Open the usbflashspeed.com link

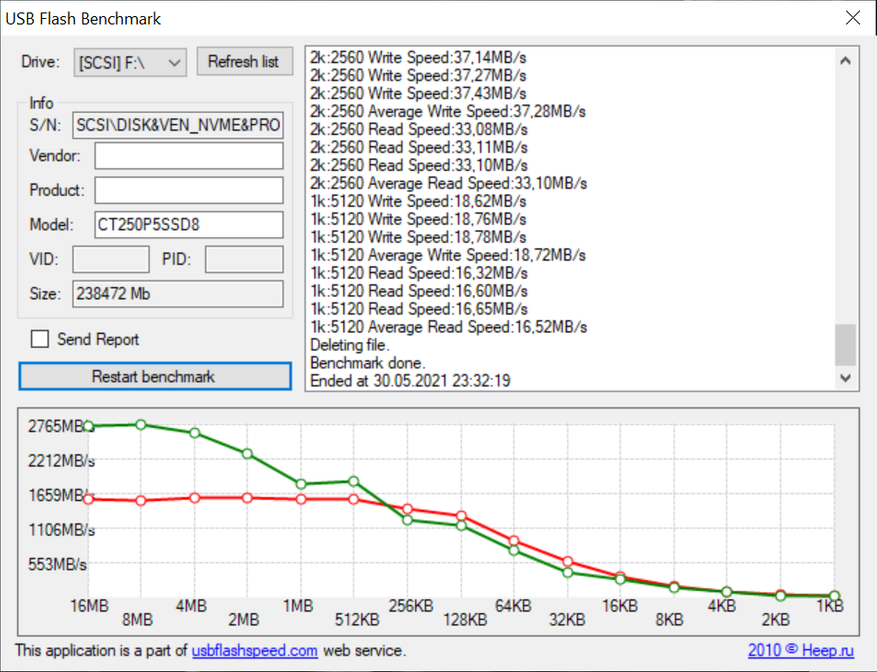click(x=254, y=651)
